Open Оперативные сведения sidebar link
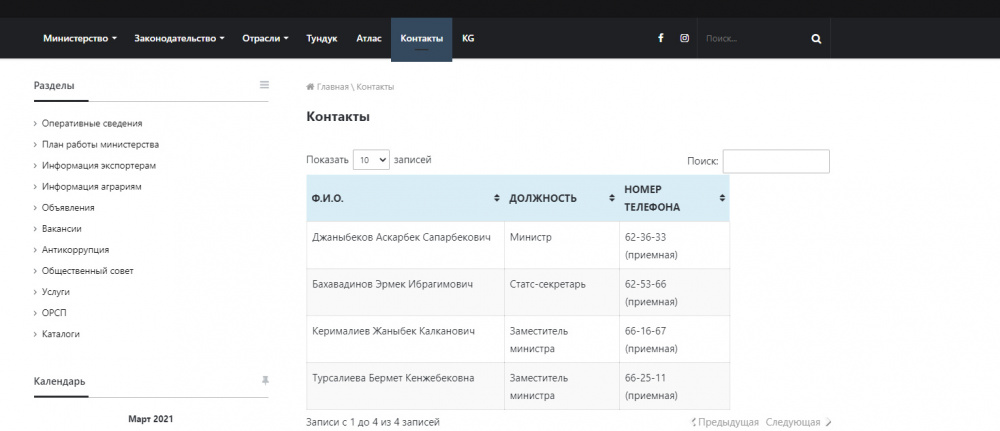This screenshot has width=1000, height=431. click(x=92, y=123)
